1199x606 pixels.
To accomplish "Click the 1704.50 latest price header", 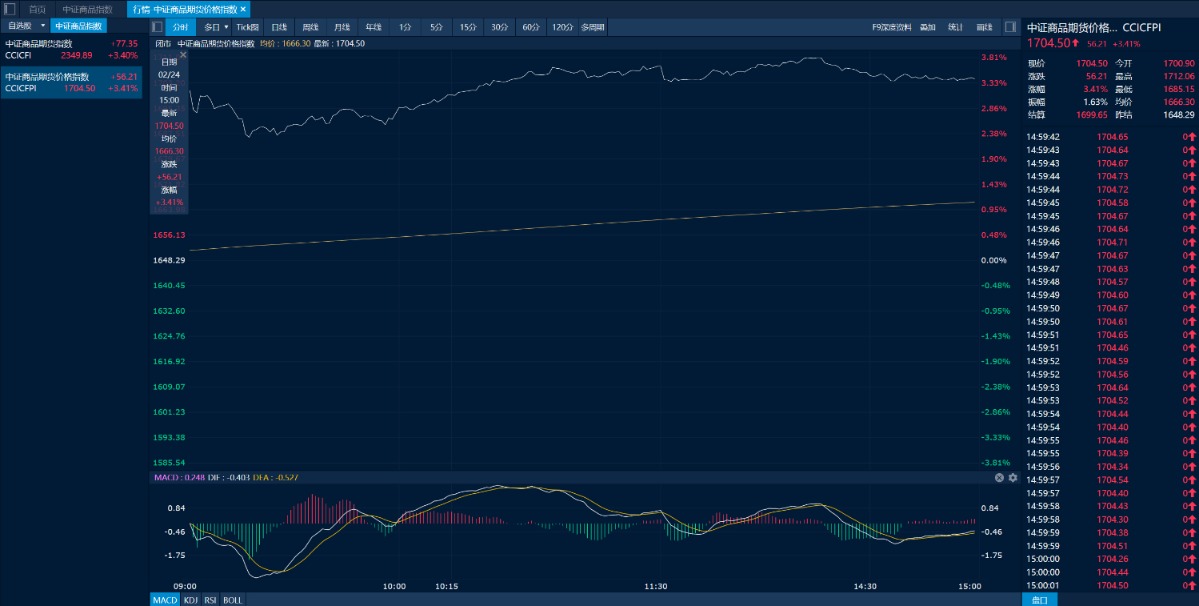I will click(1048, 44).
